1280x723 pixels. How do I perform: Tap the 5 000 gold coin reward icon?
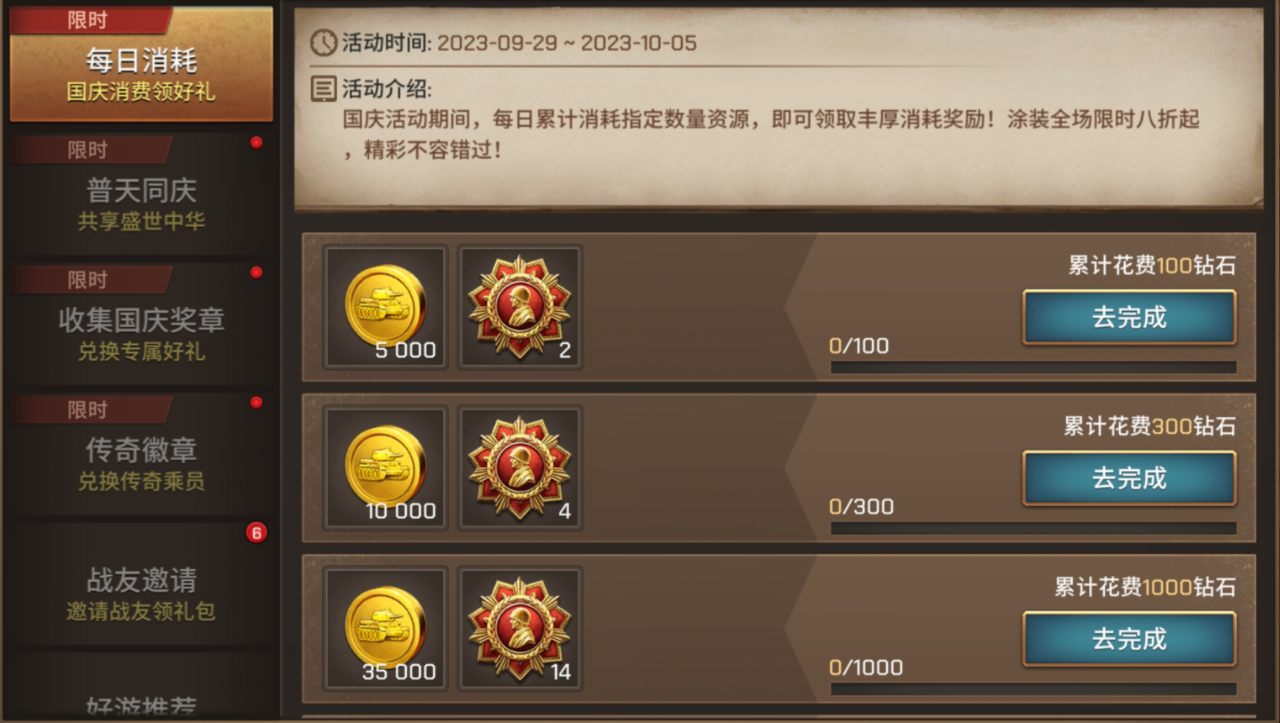[x=385, y=306]
